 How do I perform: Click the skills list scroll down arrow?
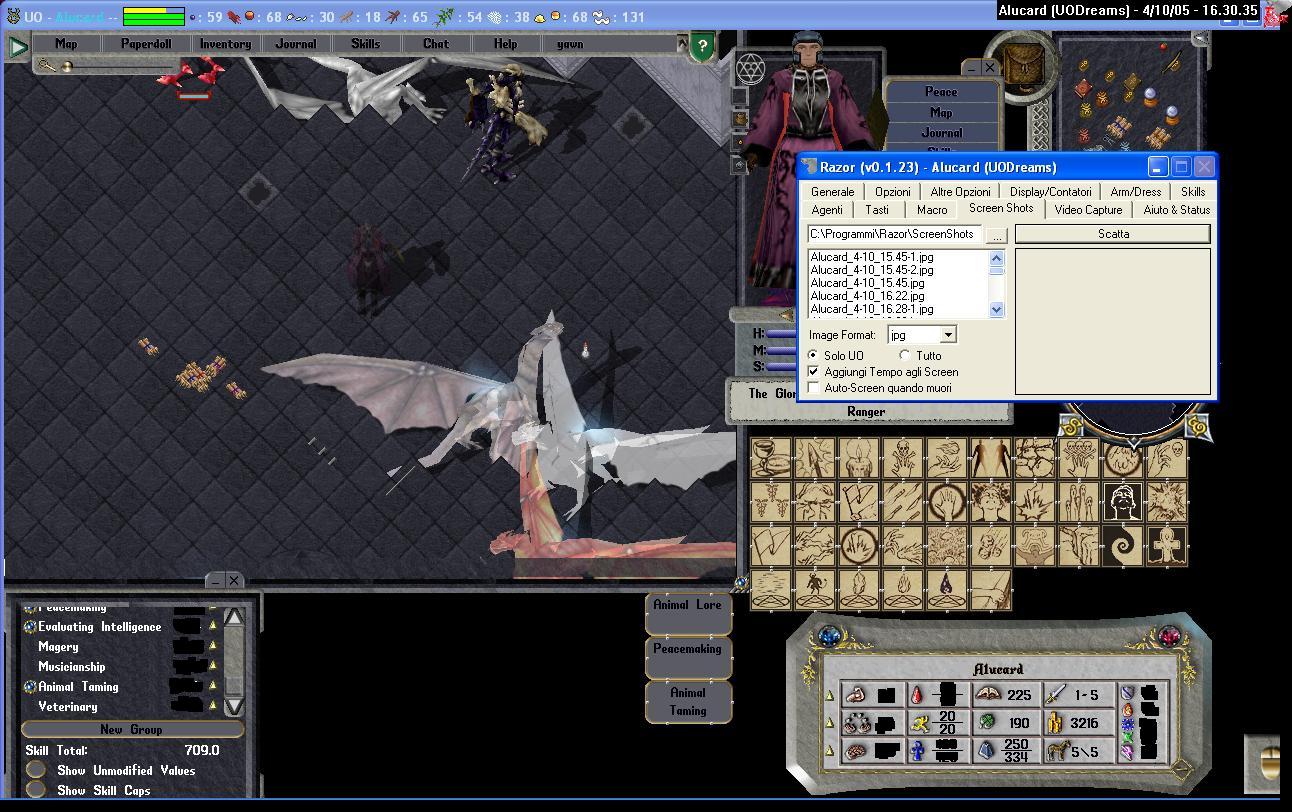pyautogui.click(x=233, y=706)
